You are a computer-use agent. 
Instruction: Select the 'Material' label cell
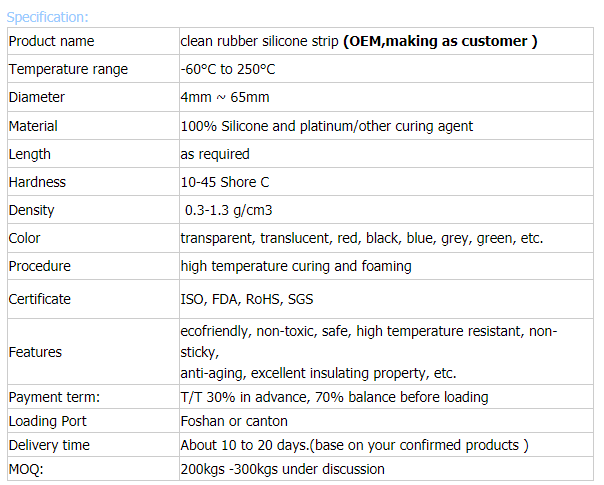click(93, 126)
